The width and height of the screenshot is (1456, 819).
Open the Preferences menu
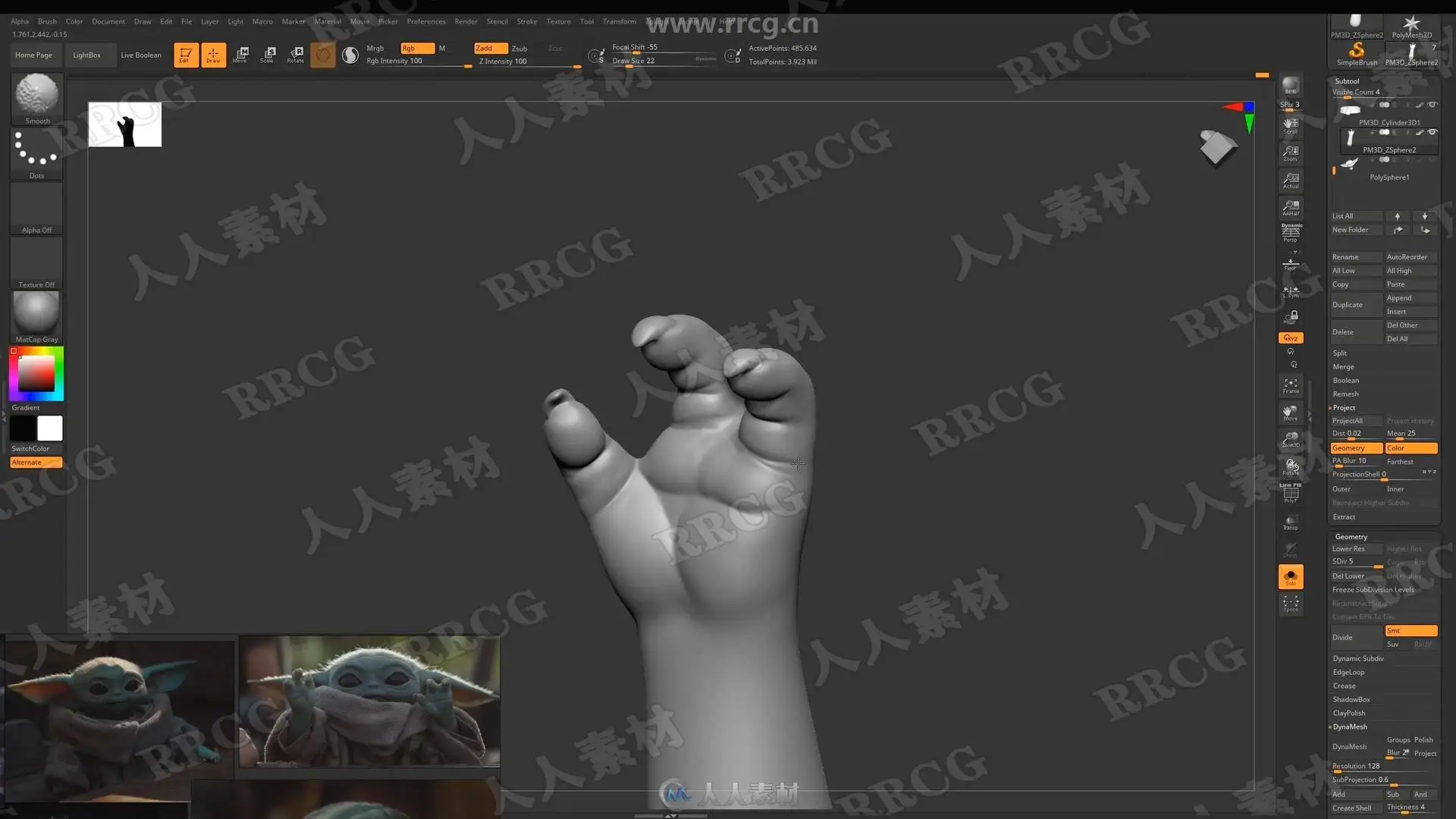tap(425, 21)
